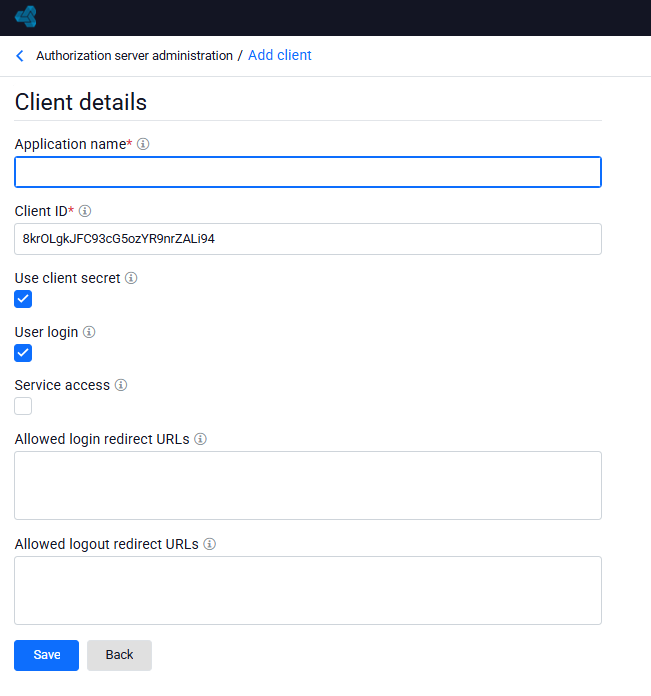The width and height of the screenshot is (651, 696).
Task: Click into the Client ID field
Action: pos(308,239)
